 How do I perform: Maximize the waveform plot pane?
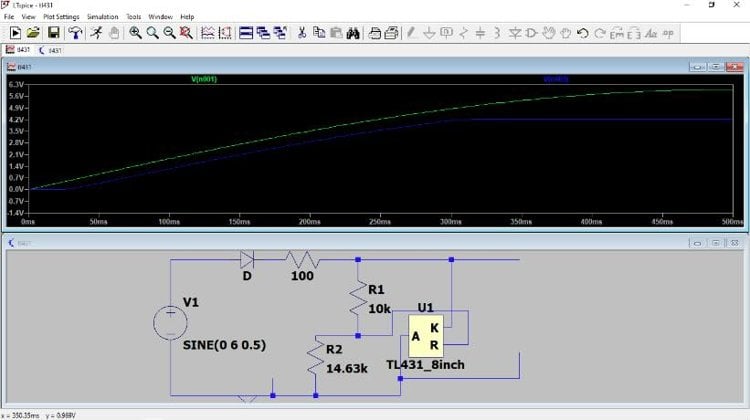[x=716, y=67]
